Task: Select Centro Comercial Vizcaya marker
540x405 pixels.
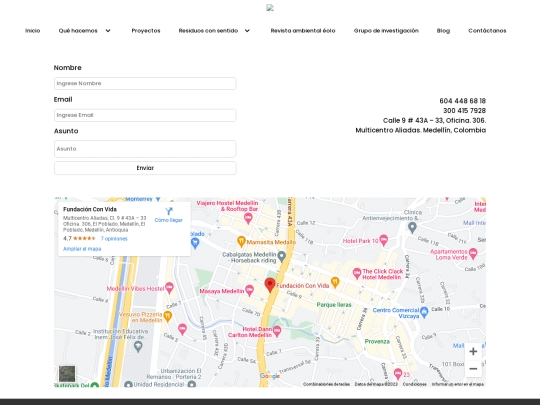Action: (x=424, y=312)
